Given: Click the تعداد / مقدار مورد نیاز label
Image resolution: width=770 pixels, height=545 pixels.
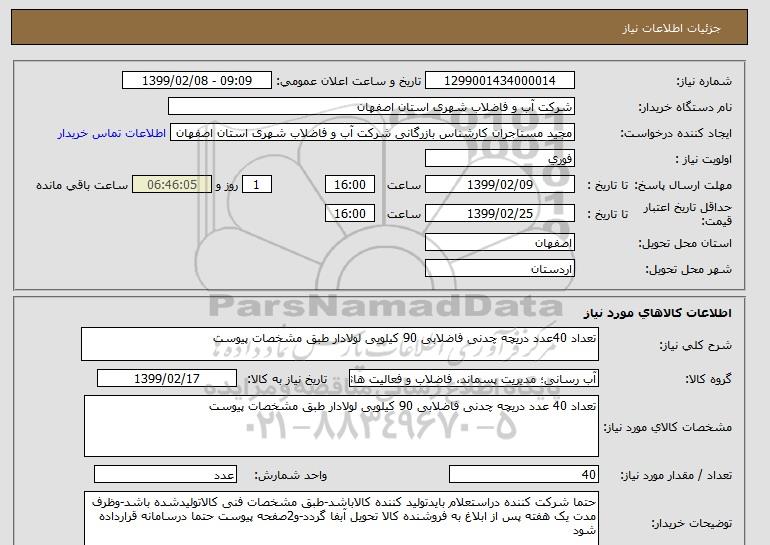Looking at the screenshot, I should pyautogui.click(x=676, y=475).
